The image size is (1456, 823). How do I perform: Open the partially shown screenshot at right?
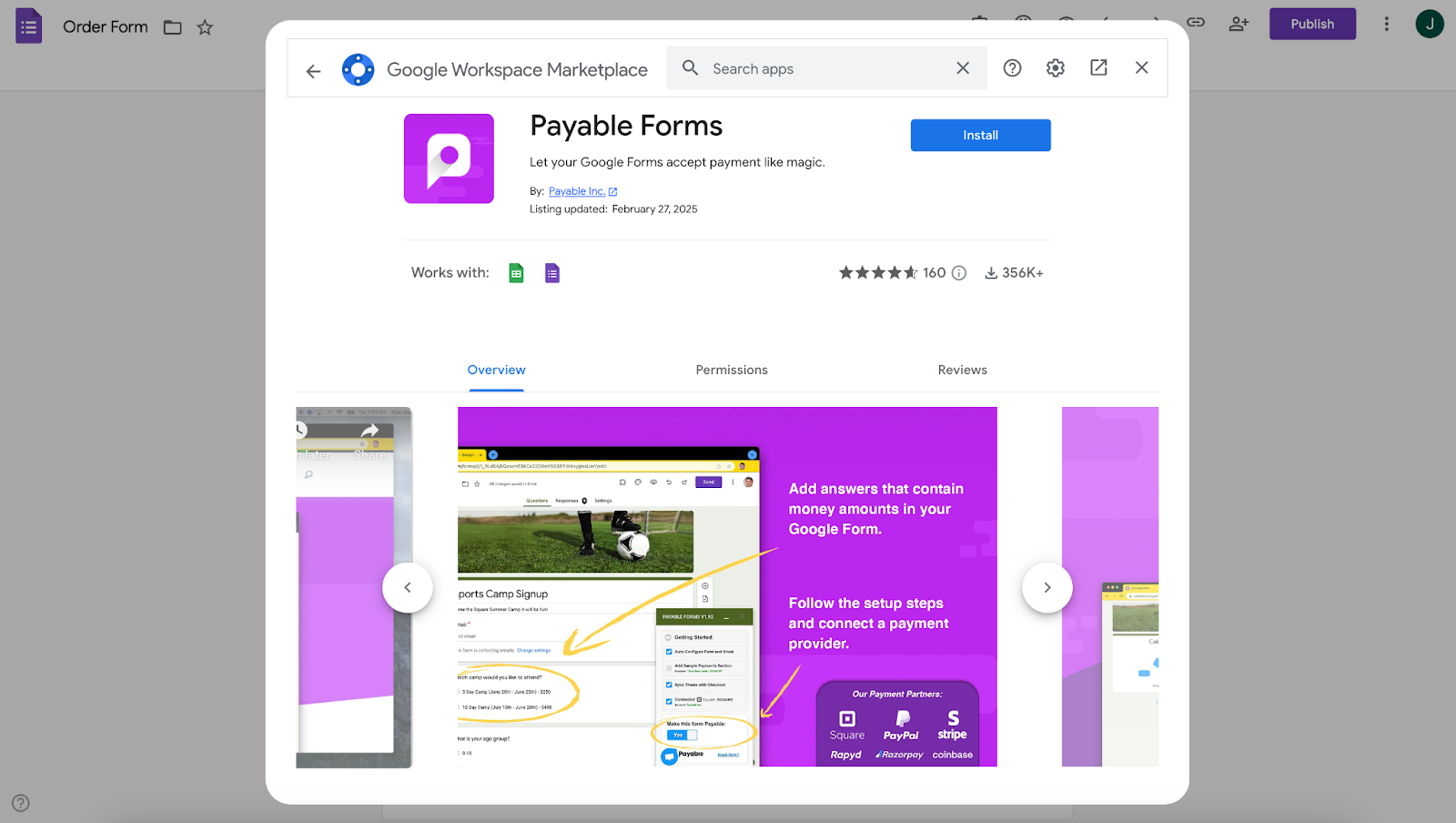point(1110,586)
